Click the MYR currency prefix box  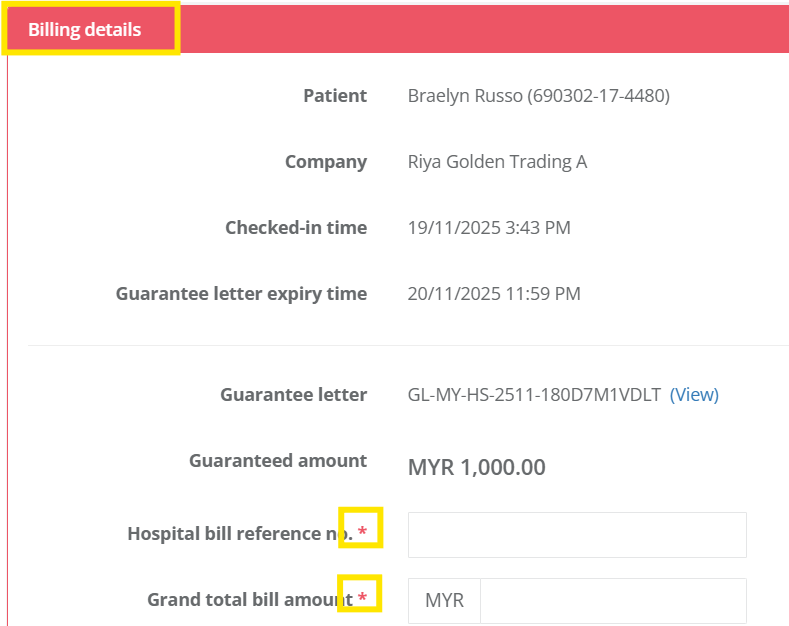[x=444, y=601]
